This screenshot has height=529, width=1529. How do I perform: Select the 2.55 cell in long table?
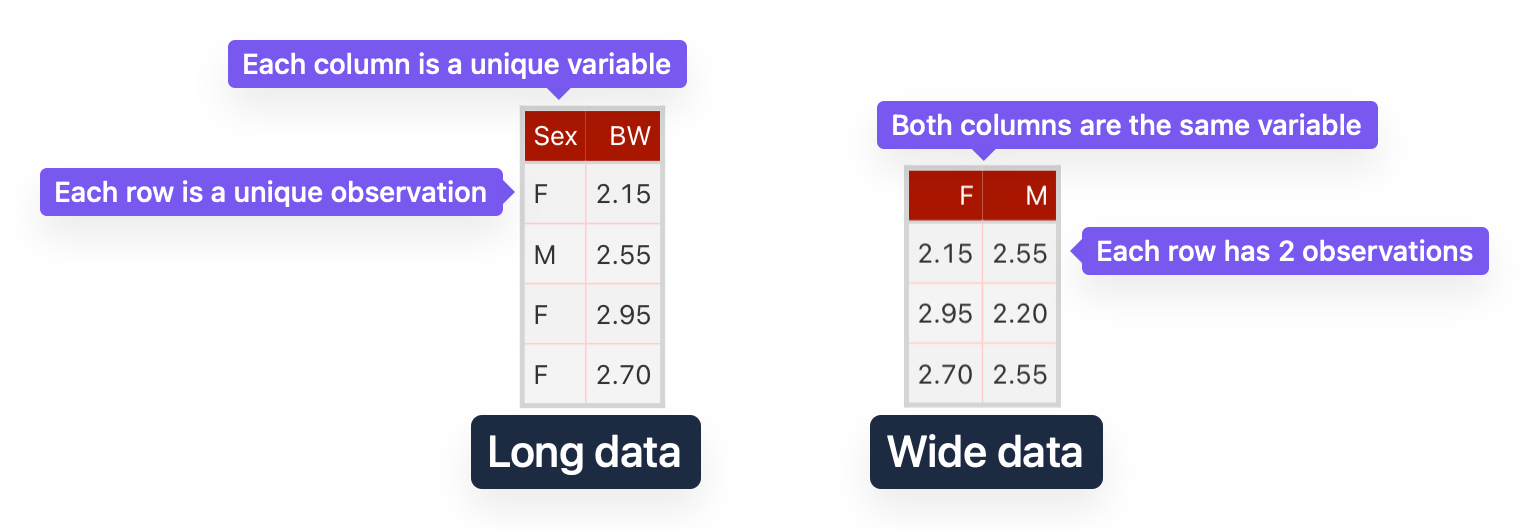(623, 254)
